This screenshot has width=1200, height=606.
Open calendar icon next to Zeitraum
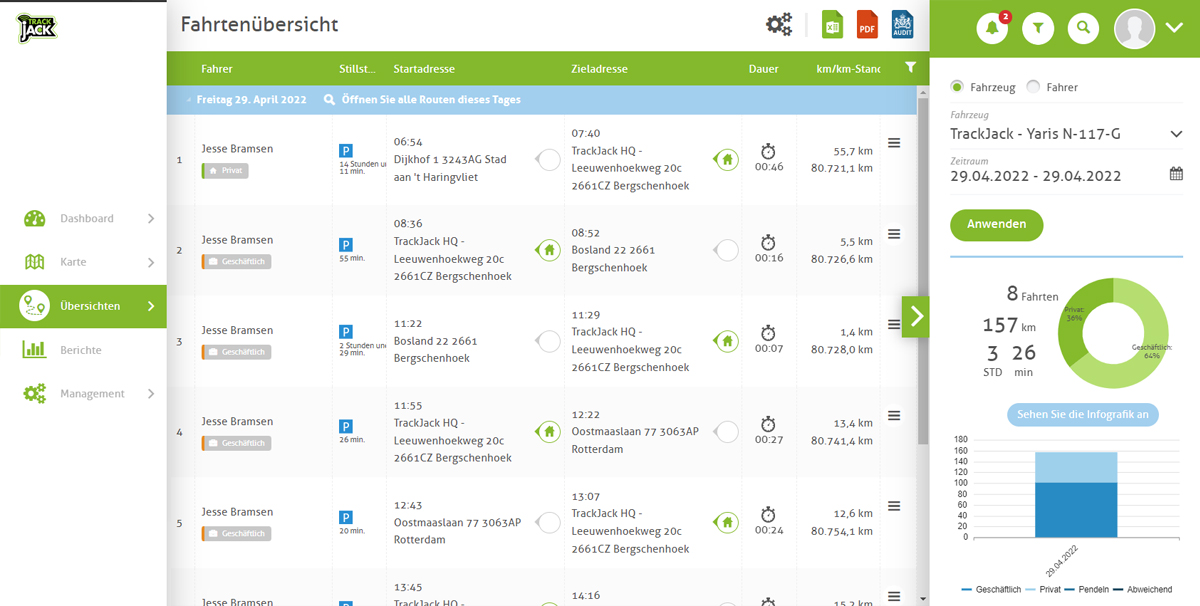[x=1176, y=174]
